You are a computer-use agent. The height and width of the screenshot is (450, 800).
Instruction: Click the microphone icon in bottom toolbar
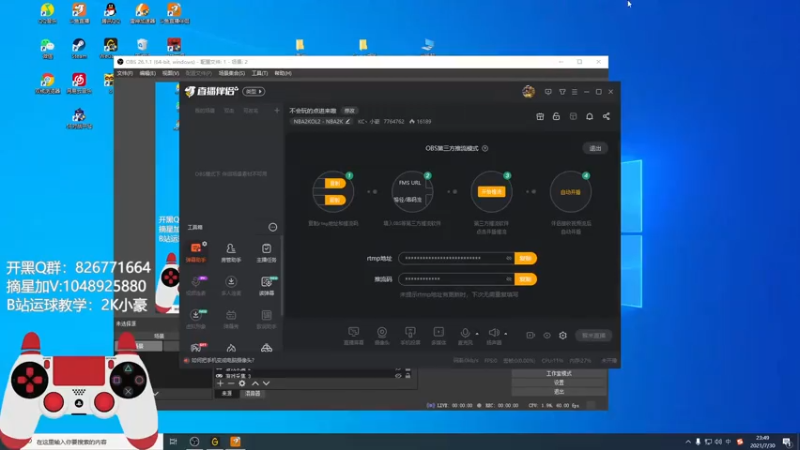tap(465, 334)
